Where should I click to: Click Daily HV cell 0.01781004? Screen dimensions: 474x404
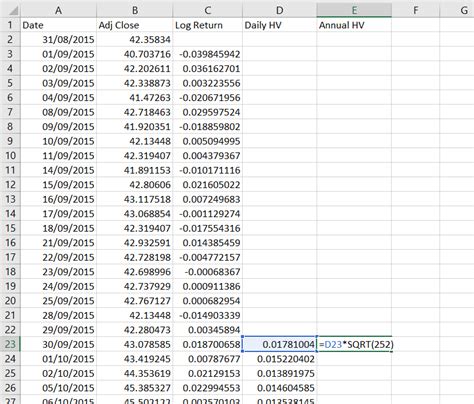pos(279,344)
